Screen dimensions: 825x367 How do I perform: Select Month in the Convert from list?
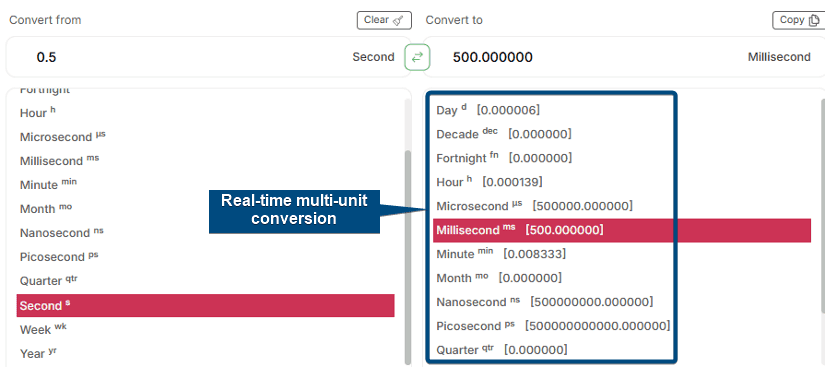pos(205,209)
